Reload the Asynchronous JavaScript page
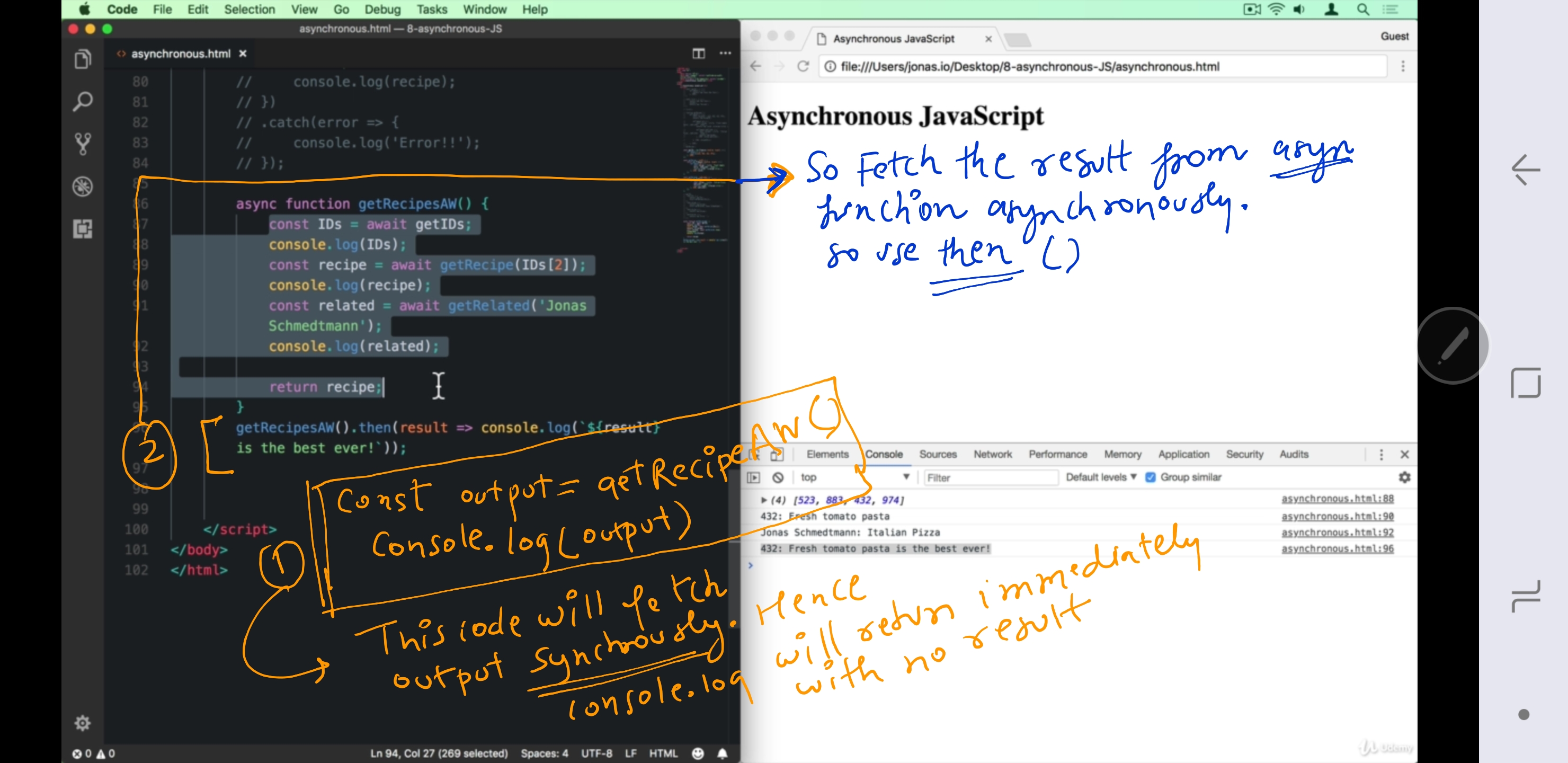The width and height of the screenshot is (1568, 763). tap(803, 66)
